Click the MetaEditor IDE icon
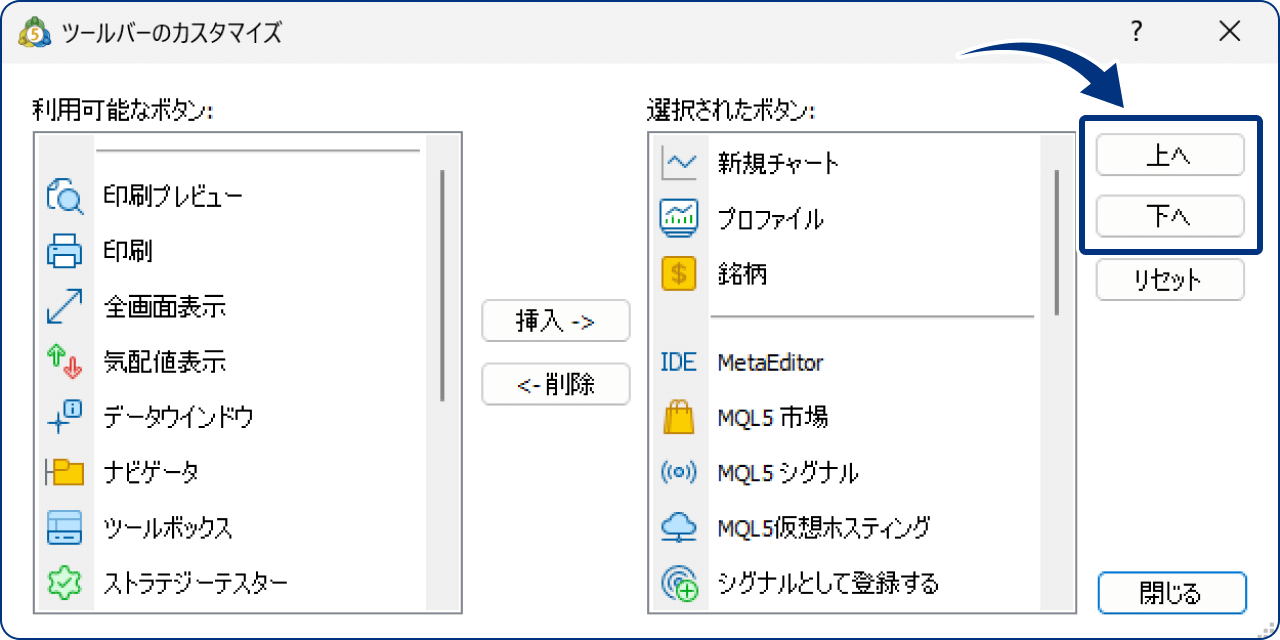Viewport: 1280px width, 640px height. (678, 363)
